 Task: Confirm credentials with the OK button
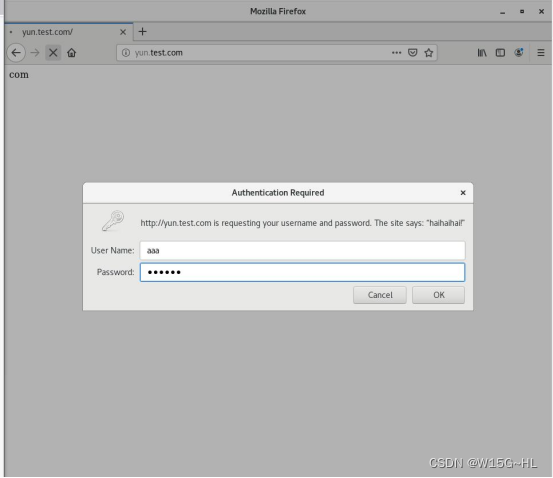tap(438, 295)
